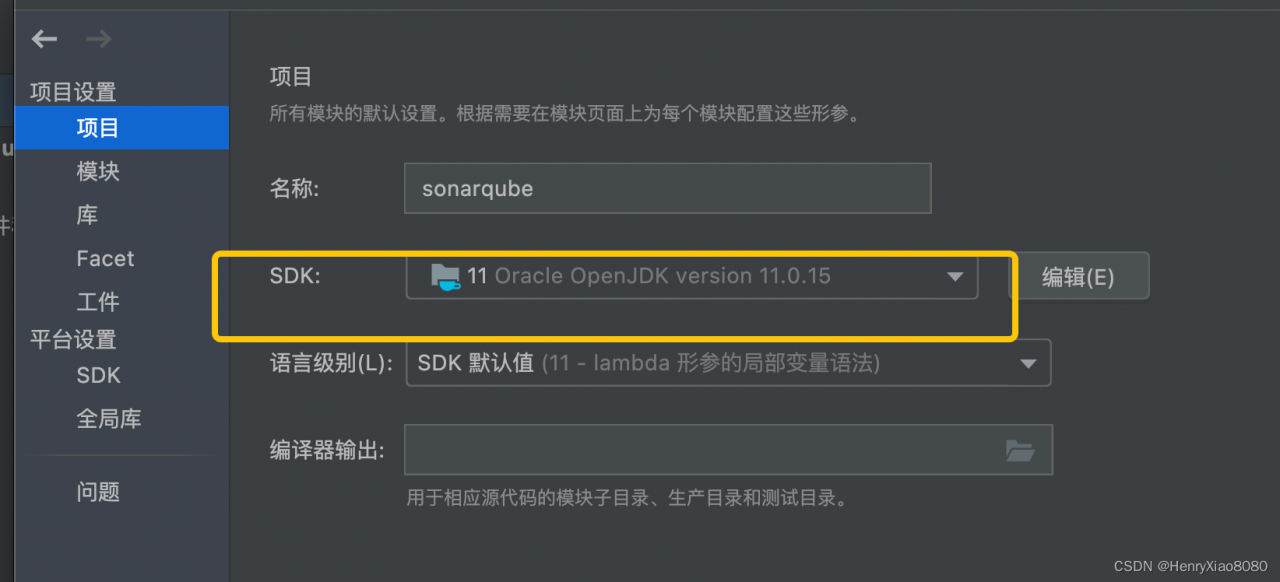Click the forward navigation arrow
The image size is (1280, 582).
(x=99, y=39)
